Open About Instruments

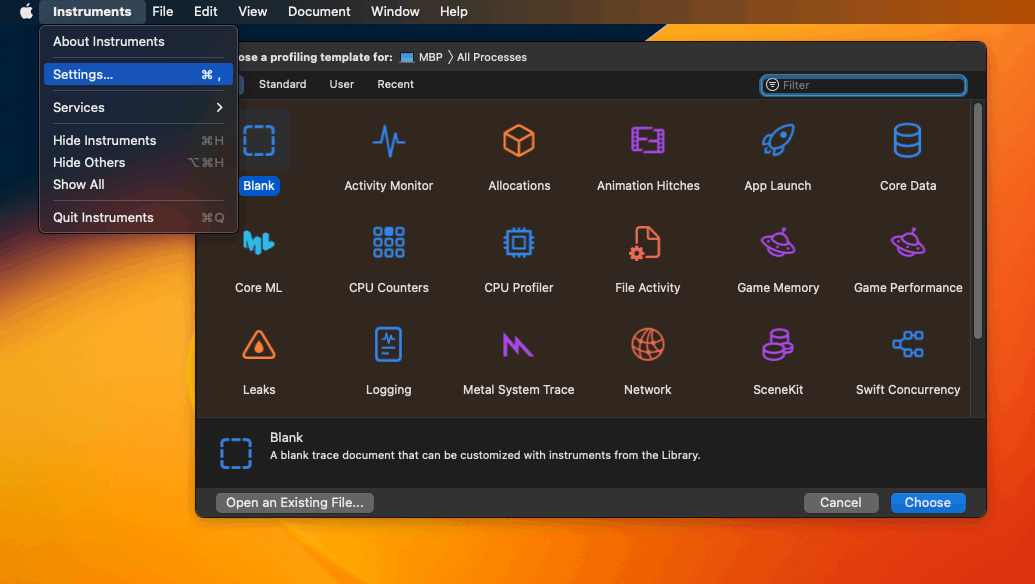[138, 42]
